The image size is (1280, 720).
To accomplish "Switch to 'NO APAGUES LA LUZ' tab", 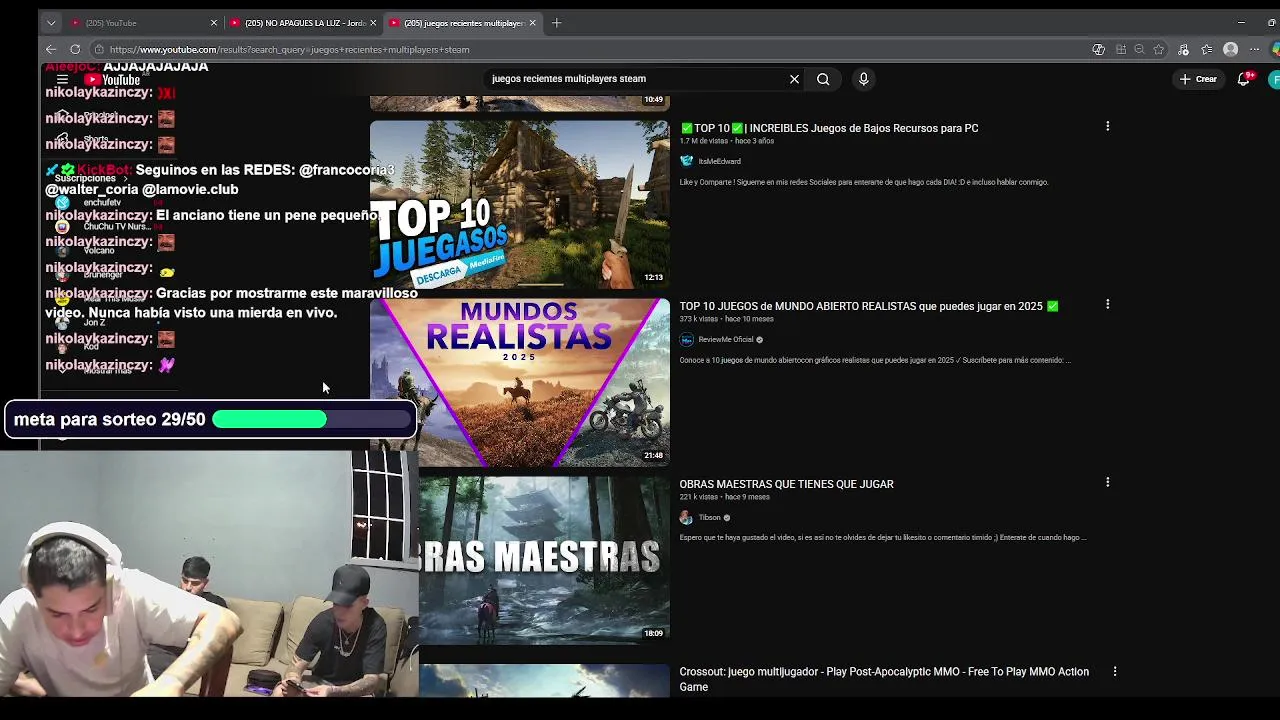I will (x=303, y=23).
